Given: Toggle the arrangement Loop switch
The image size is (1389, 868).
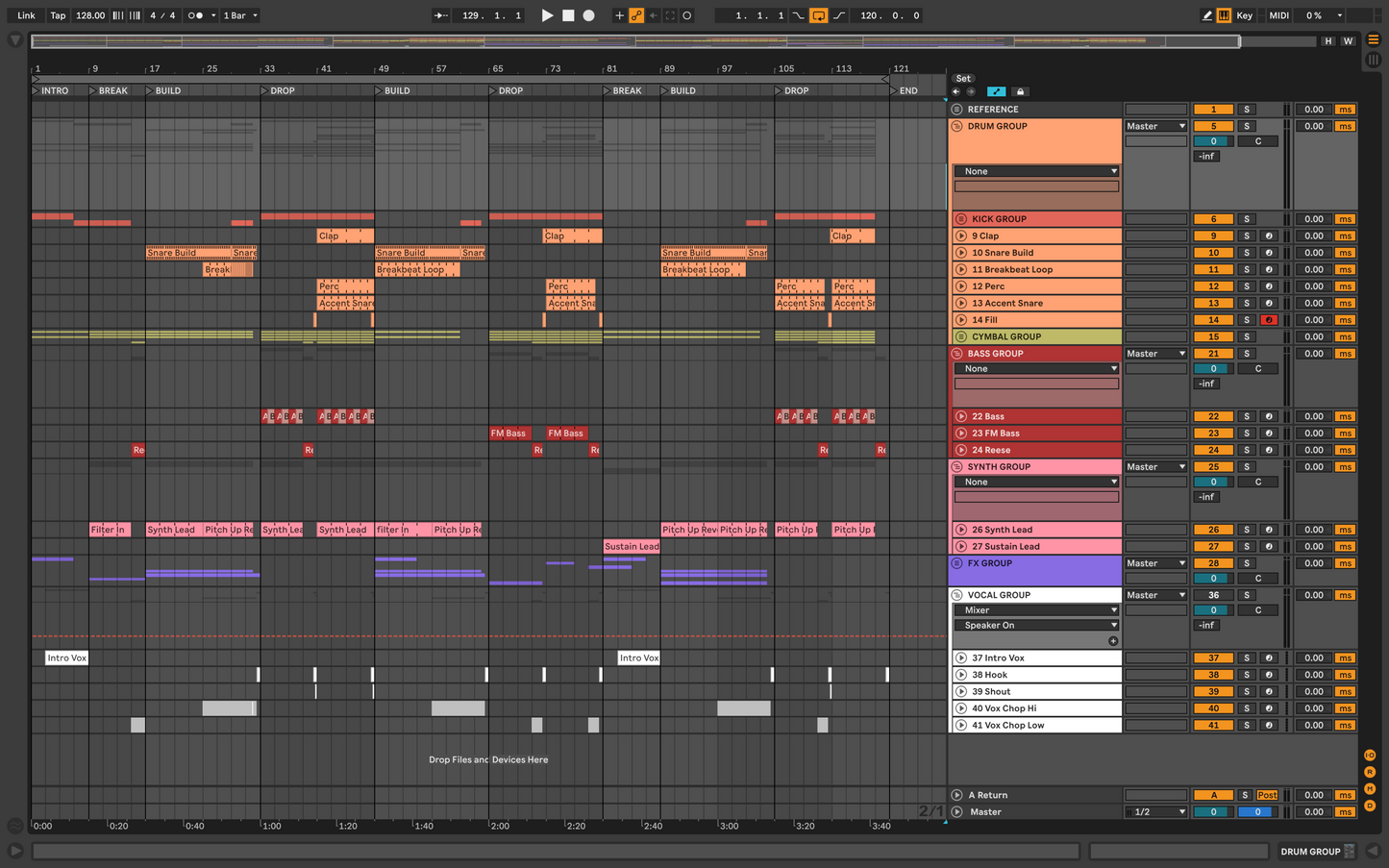Looking at the screenshot, I should (x=818, y=15).
